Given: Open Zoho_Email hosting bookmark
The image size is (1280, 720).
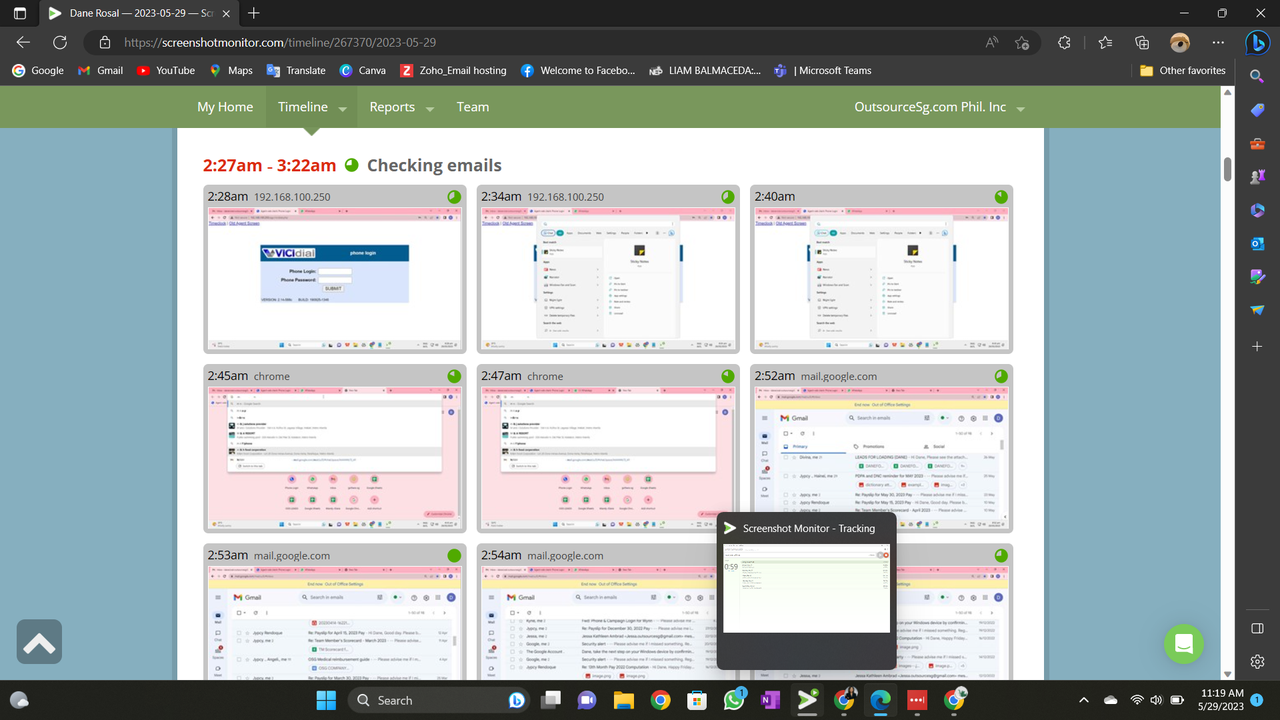Looking at the screenshot, I should pos(453,71).
